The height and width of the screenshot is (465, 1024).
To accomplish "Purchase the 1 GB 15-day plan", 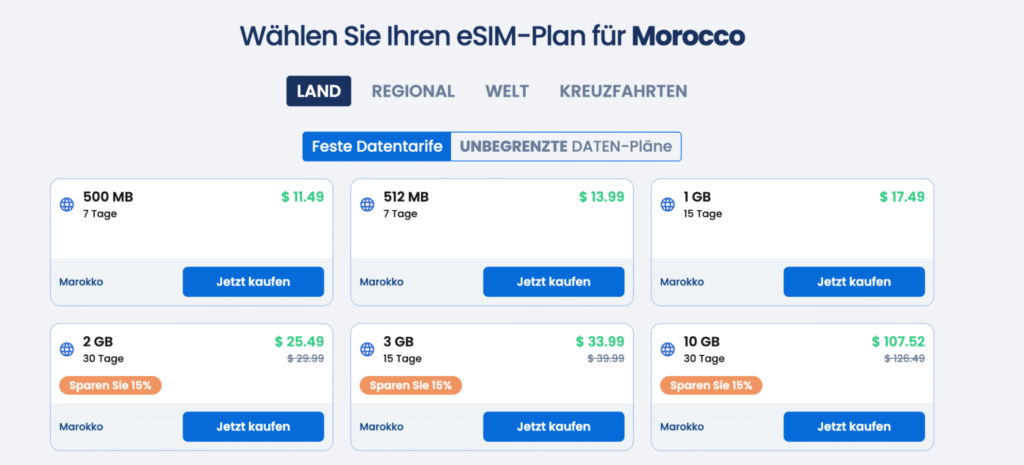I will point(853,282).
